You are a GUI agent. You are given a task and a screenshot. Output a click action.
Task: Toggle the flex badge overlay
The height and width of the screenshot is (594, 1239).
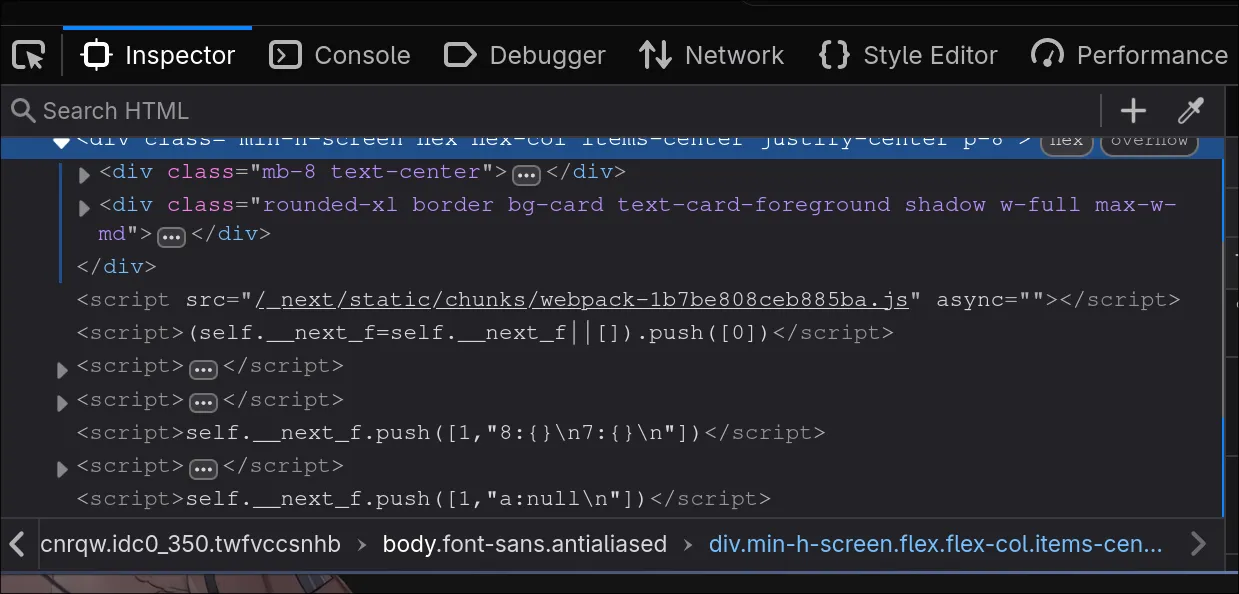point(1066,141)
